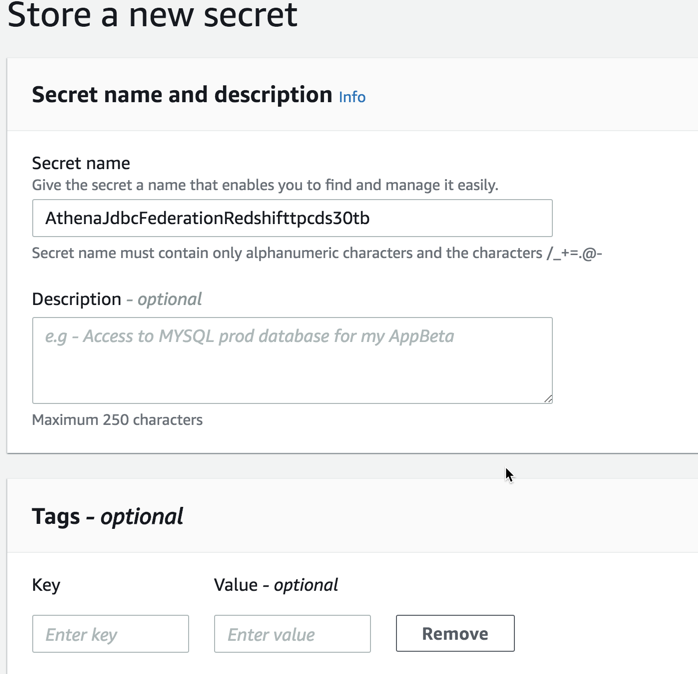Click the AthenaJdbcFederationRedshifttpcds30tb text
Image resolution: width=698 pixels, height=674 pixels.
[x=208, y=218]
